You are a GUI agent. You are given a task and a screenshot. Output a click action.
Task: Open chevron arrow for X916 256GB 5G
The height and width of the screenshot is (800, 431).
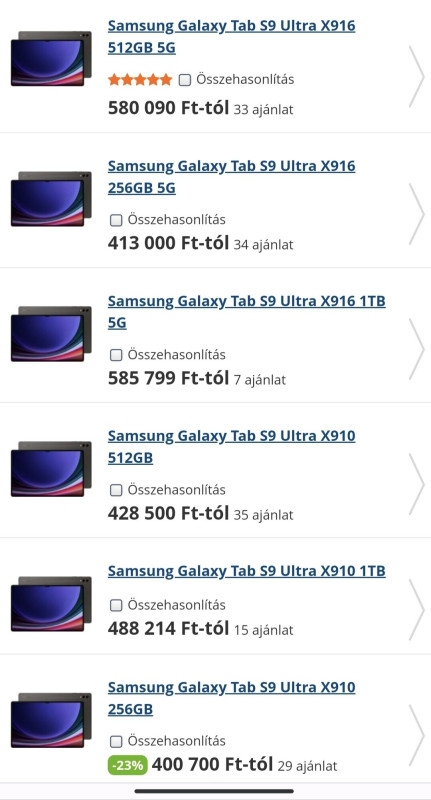[416, 214]
